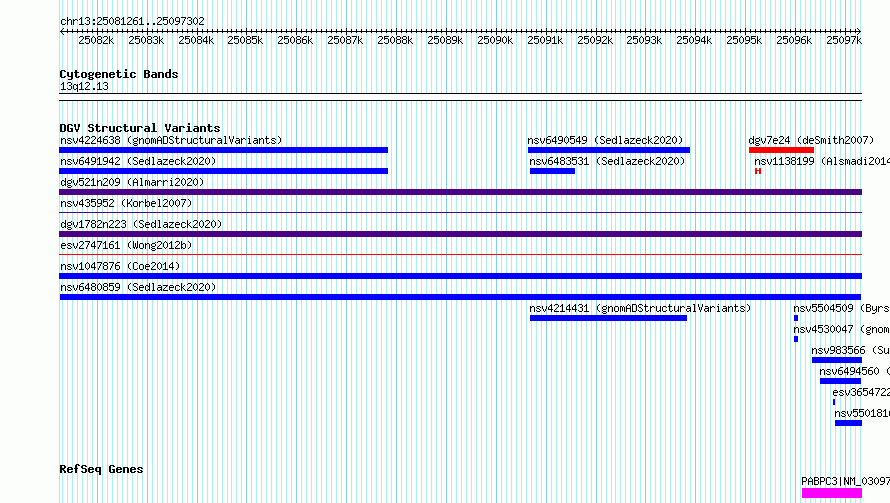The width and height of the screenshot is (890, 503).
Task: Open nsv6490549 (Sedlazeck2020) label
Action: [605, 140]
